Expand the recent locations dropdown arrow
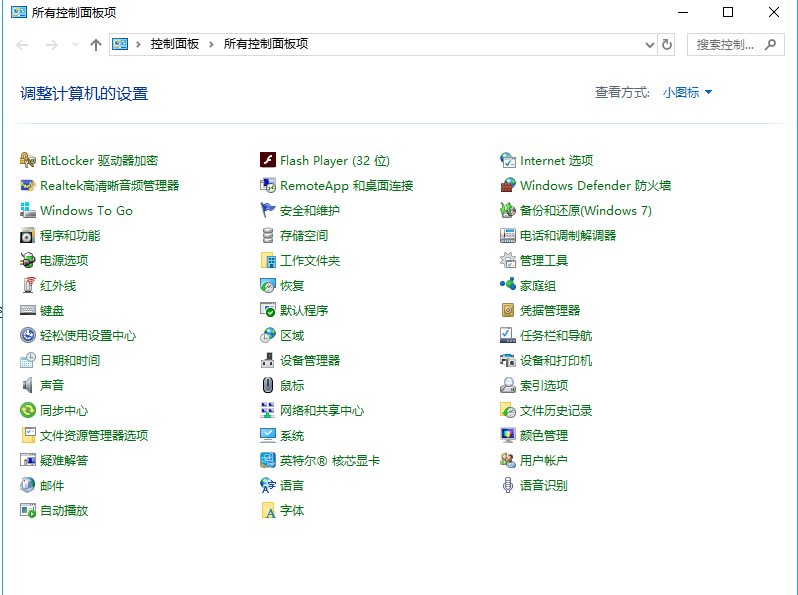 pos(75,45)
